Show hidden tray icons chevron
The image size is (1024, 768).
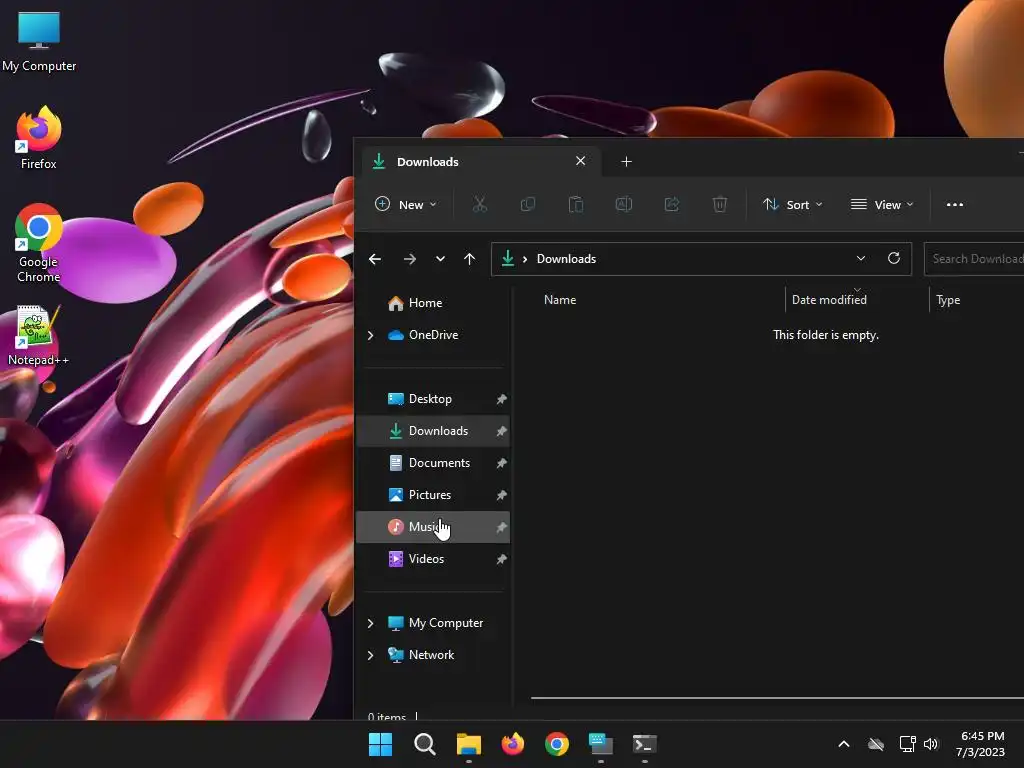tap(844, 744)
